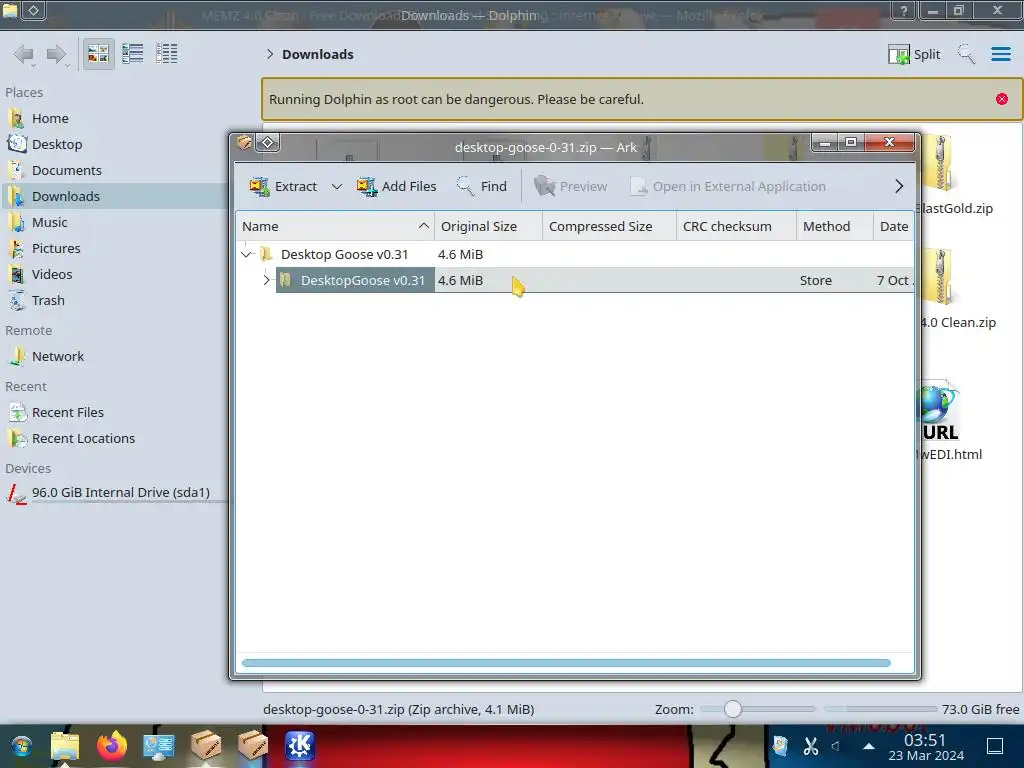Screen dimensions: 1024x768
Task: Open file manager from taskbar
Action: tap(65, 746)
